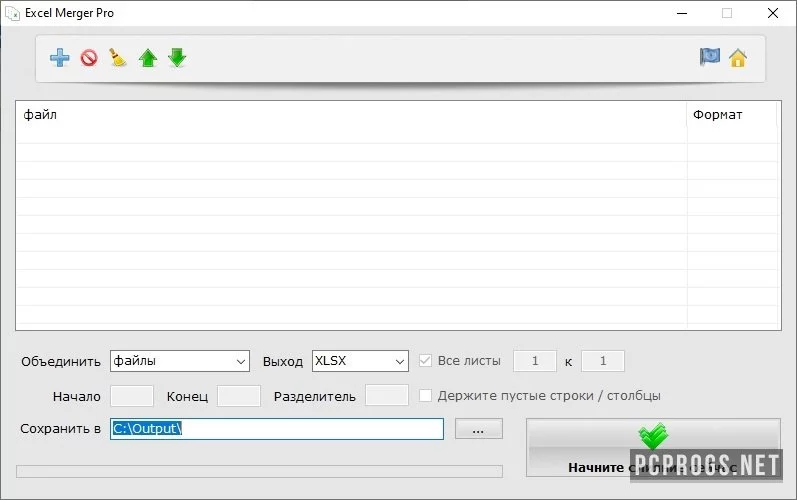This screenshot has width=797, height=500.
Task: Click the Конец input field
Action: tap(239, 396)
